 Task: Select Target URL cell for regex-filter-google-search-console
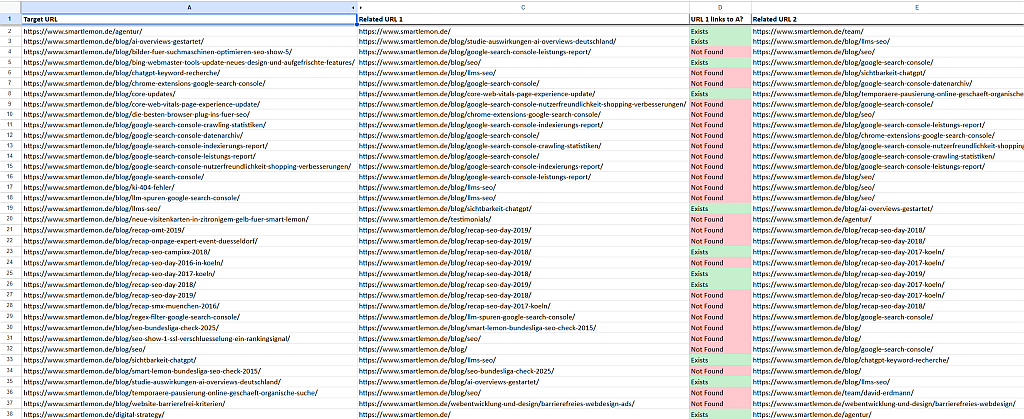coord(189,317)
